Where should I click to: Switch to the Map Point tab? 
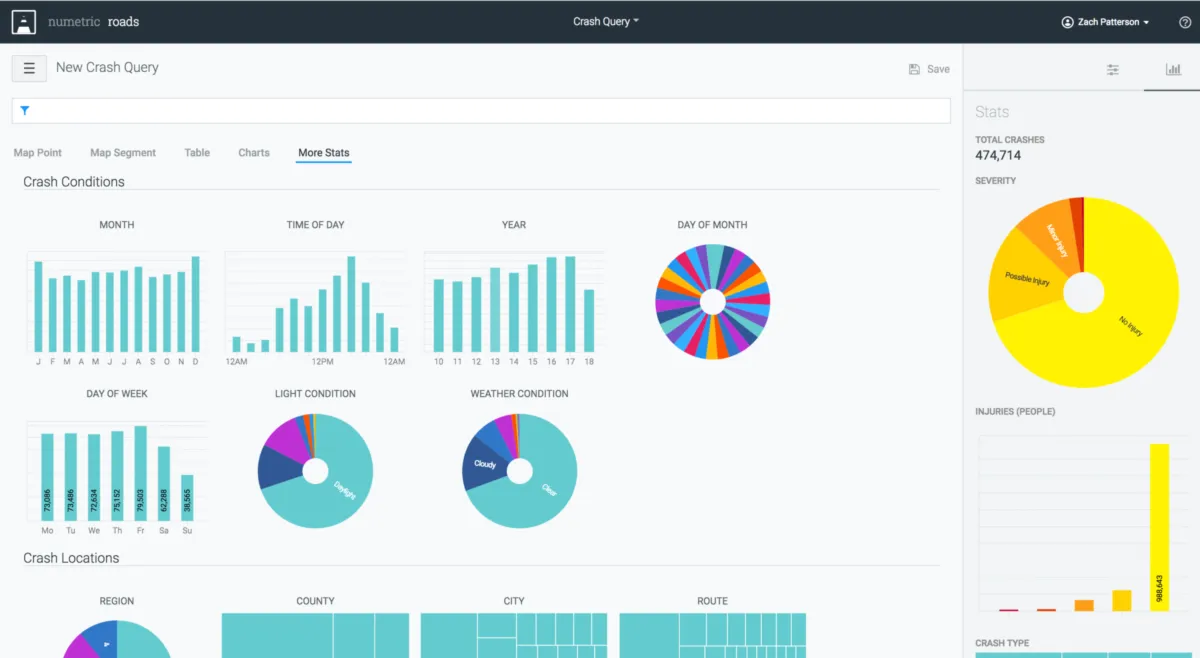(x=38, y=153)
